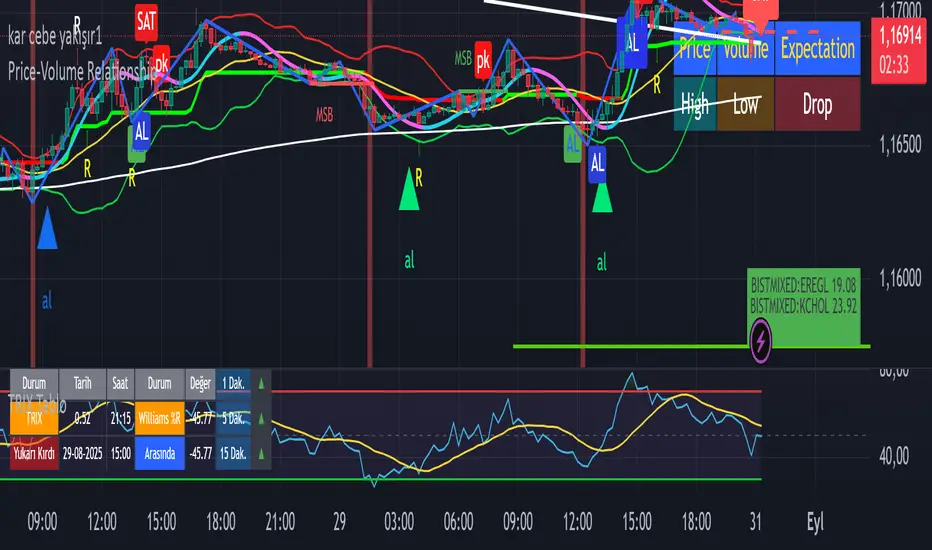Select the red Yukarı Kırdı cell
The width and height of the screenshot is (932, 550).
pyautogui.click(x=34, y=454)
